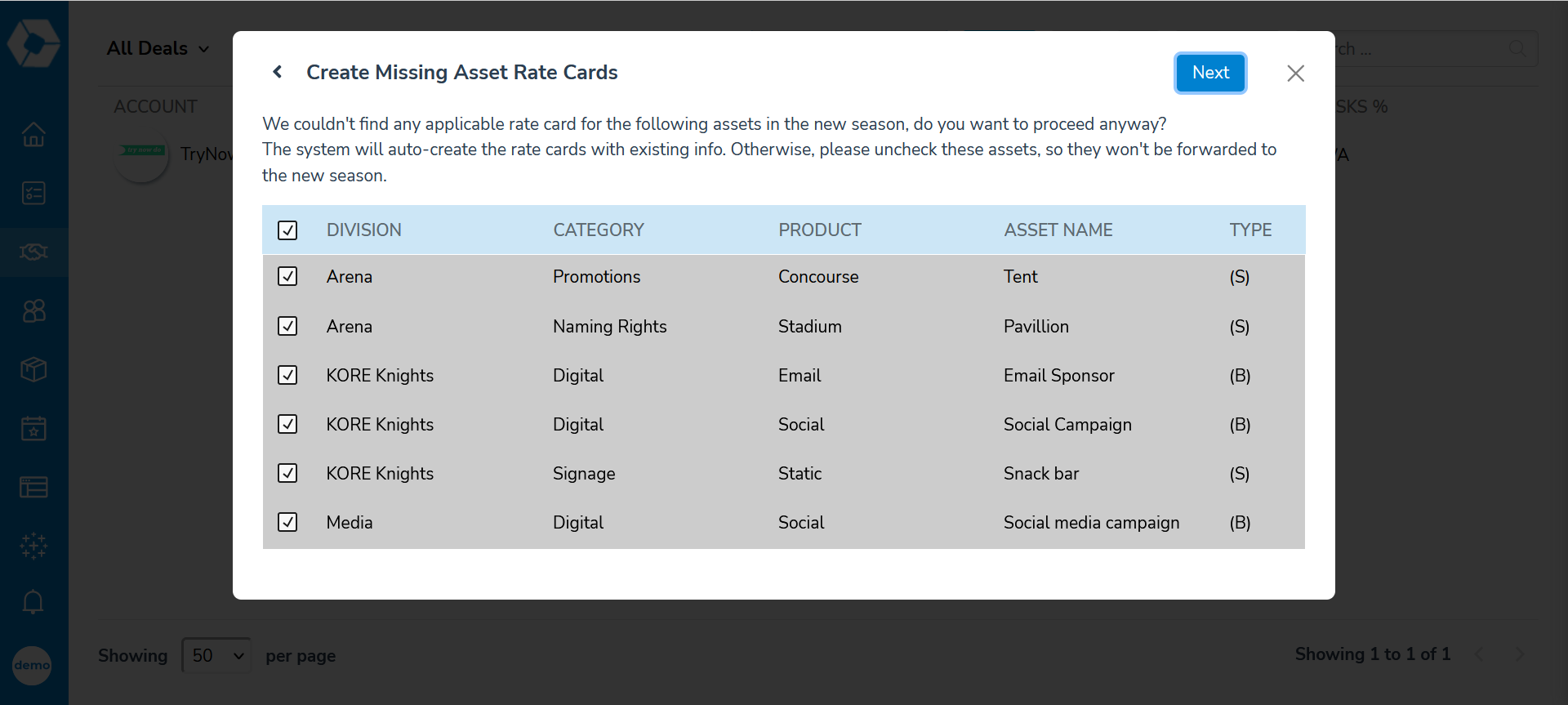The image size is (1568, 705).
Task: Click the Showing 1 to 1 of 1 text
Action: point(1373,654)
